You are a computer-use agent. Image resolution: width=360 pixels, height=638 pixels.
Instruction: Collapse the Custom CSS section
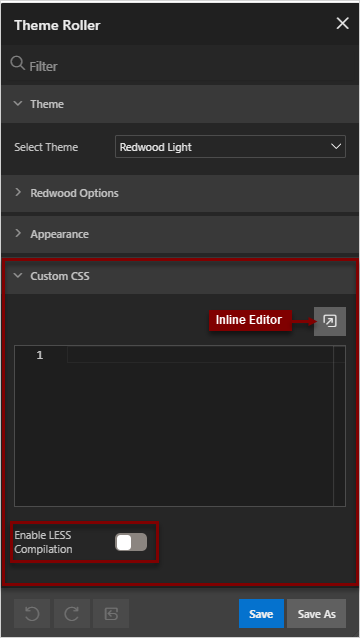click(179, 277)
